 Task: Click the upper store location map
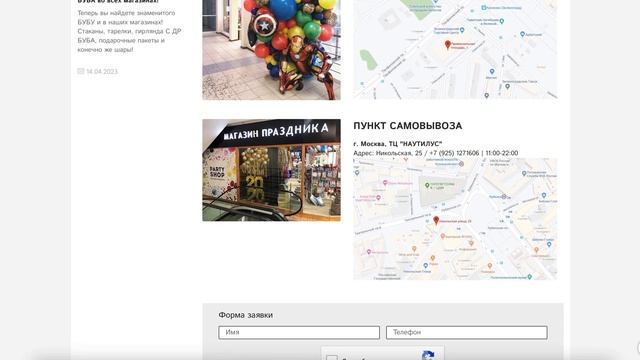[455, 49]
